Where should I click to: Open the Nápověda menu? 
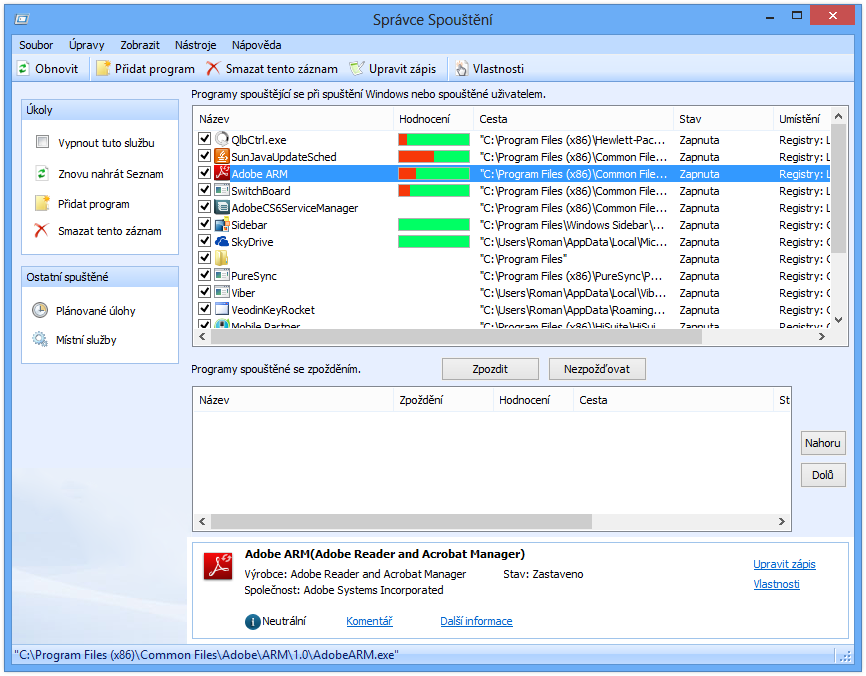(x=256, y=45)
